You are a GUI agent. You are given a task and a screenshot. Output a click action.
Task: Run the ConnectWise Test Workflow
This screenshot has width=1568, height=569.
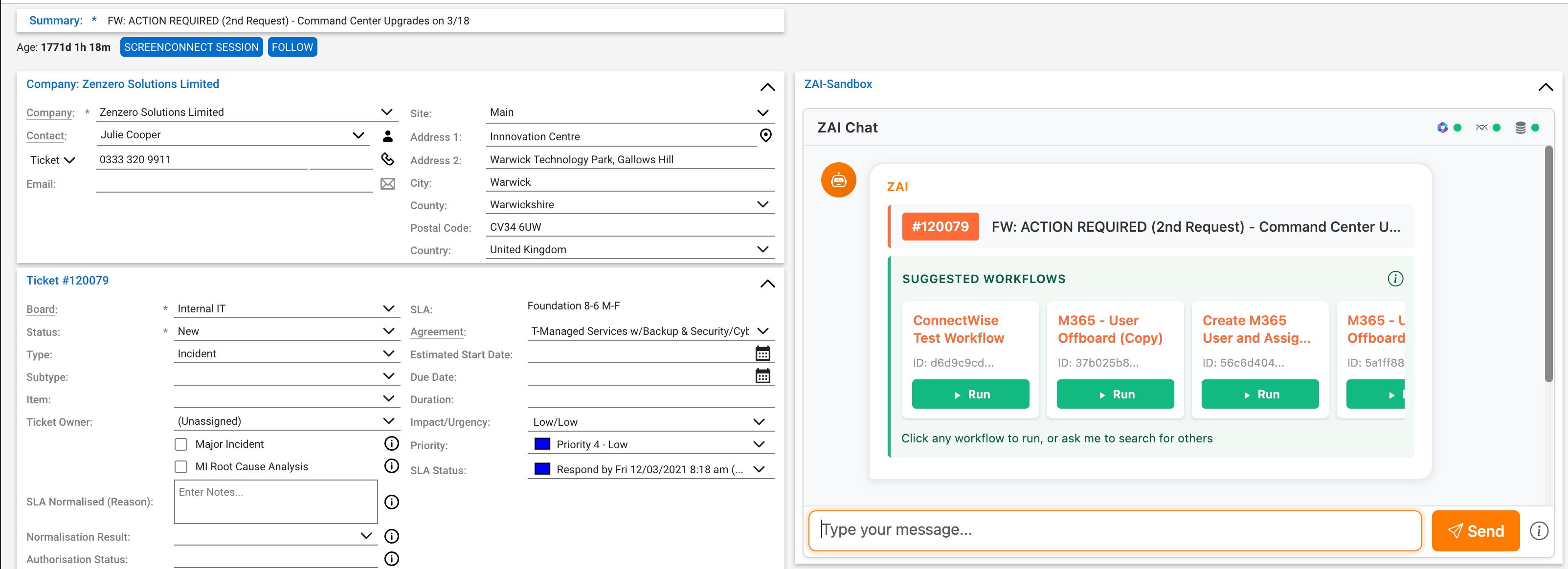pyautogui.click(x=970, y=394)
